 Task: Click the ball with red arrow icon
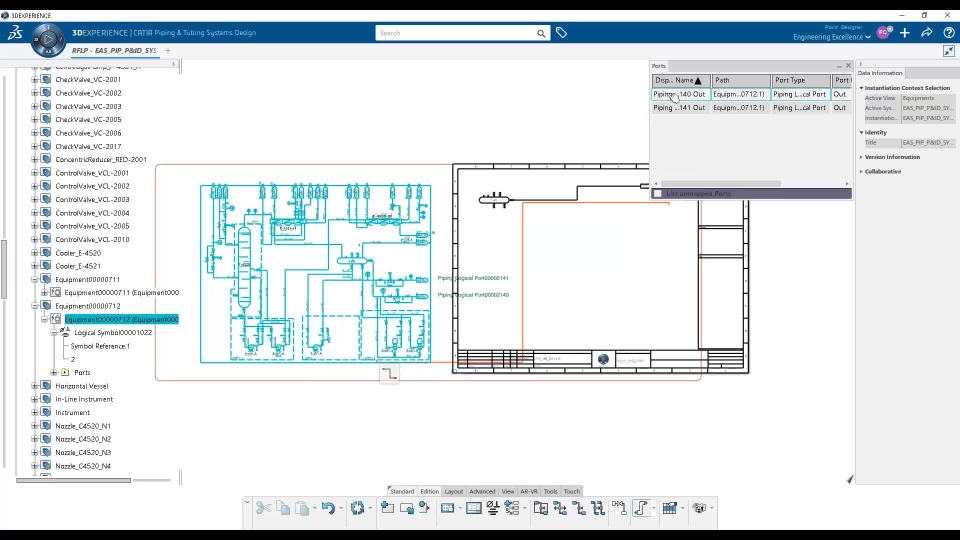coord(424,508)
